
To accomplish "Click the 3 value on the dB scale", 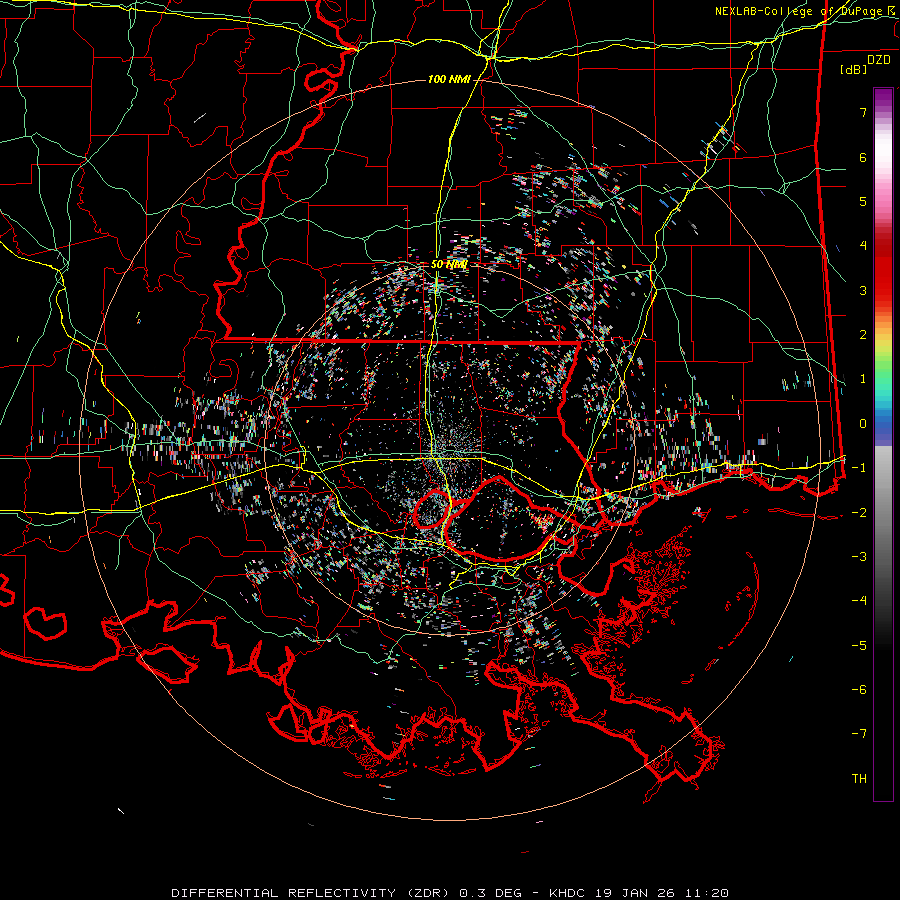I will [x=863, y=290].
